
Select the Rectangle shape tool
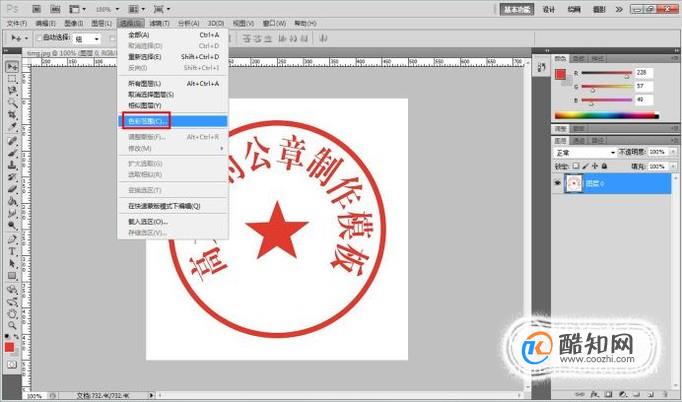pyautogui.click(x=12, y=276)
